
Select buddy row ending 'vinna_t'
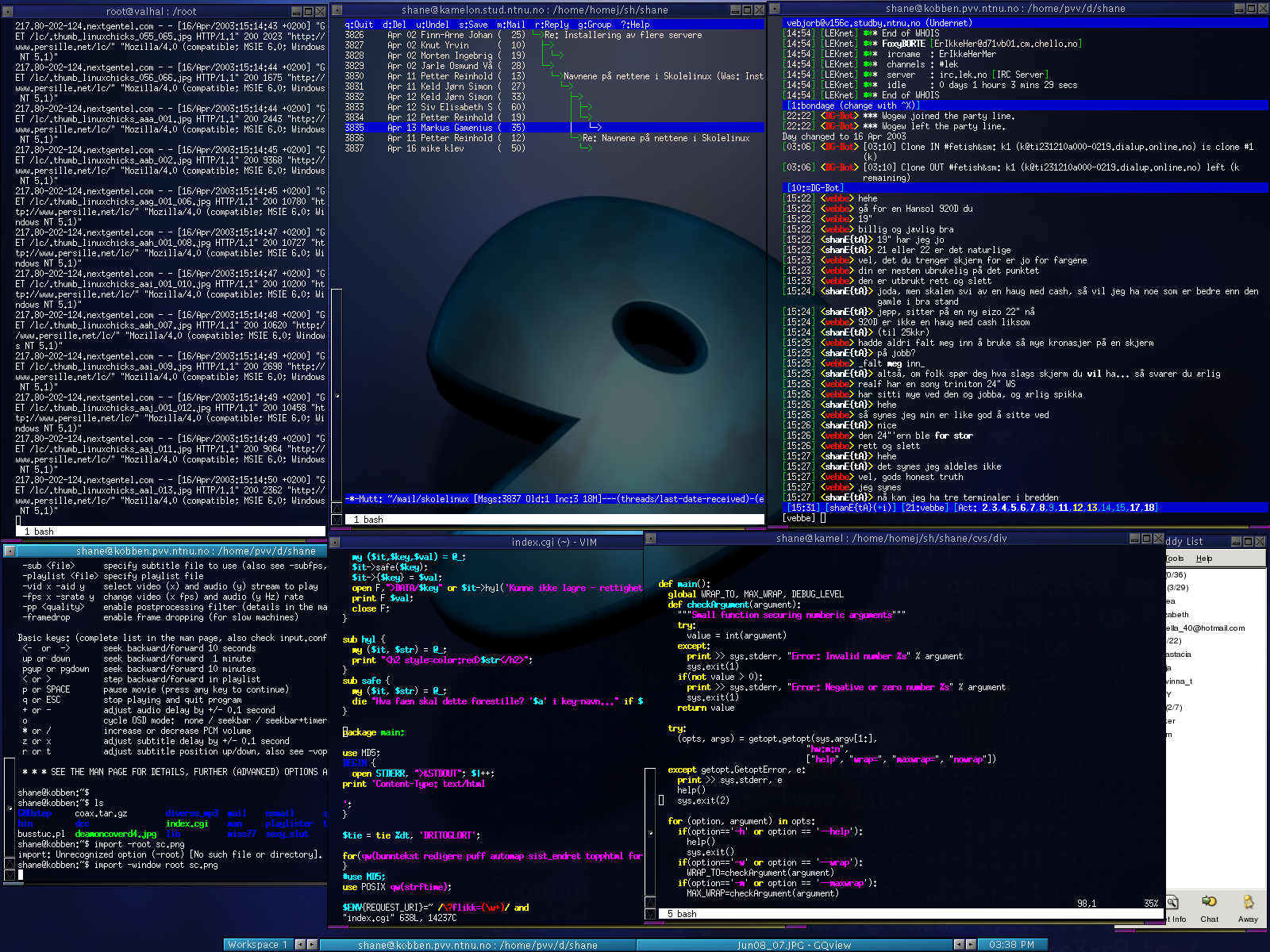(x=1179, y=681)
